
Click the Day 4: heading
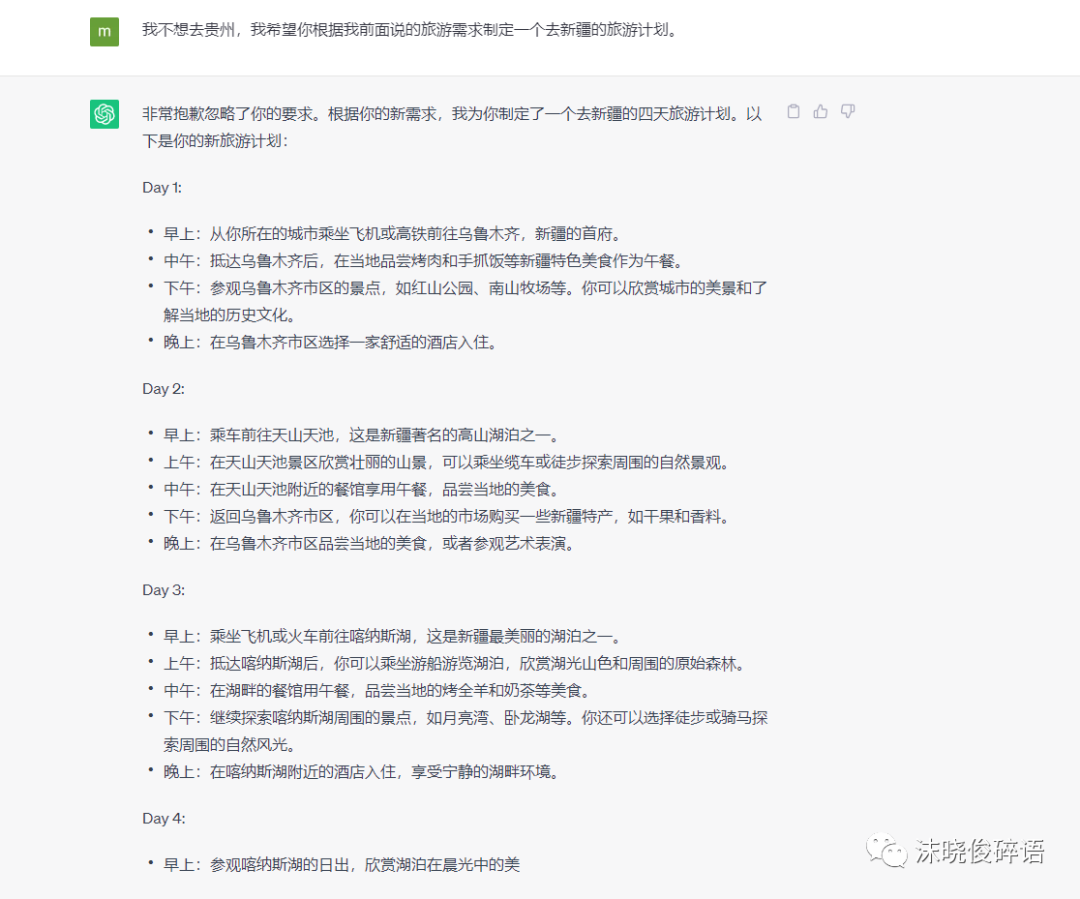[x=164, y=818]
